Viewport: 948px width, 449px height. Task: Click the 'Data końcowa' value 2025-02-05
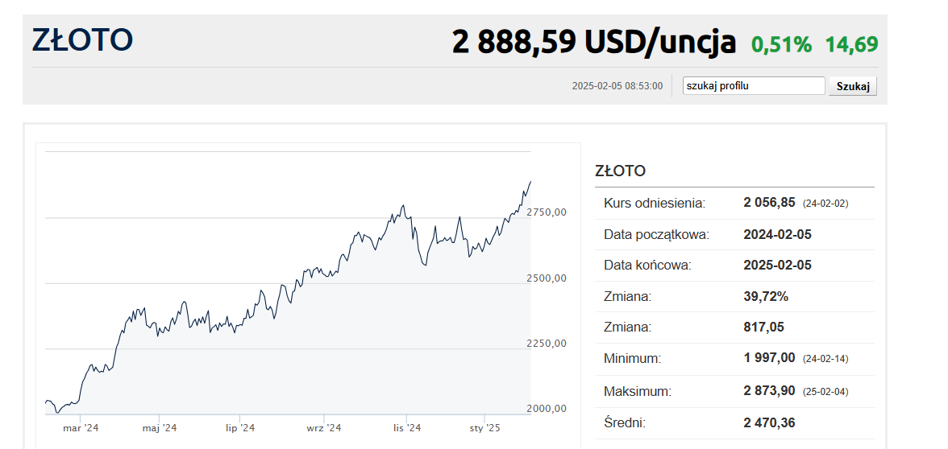pyautogui.click(x=780, y=265)
